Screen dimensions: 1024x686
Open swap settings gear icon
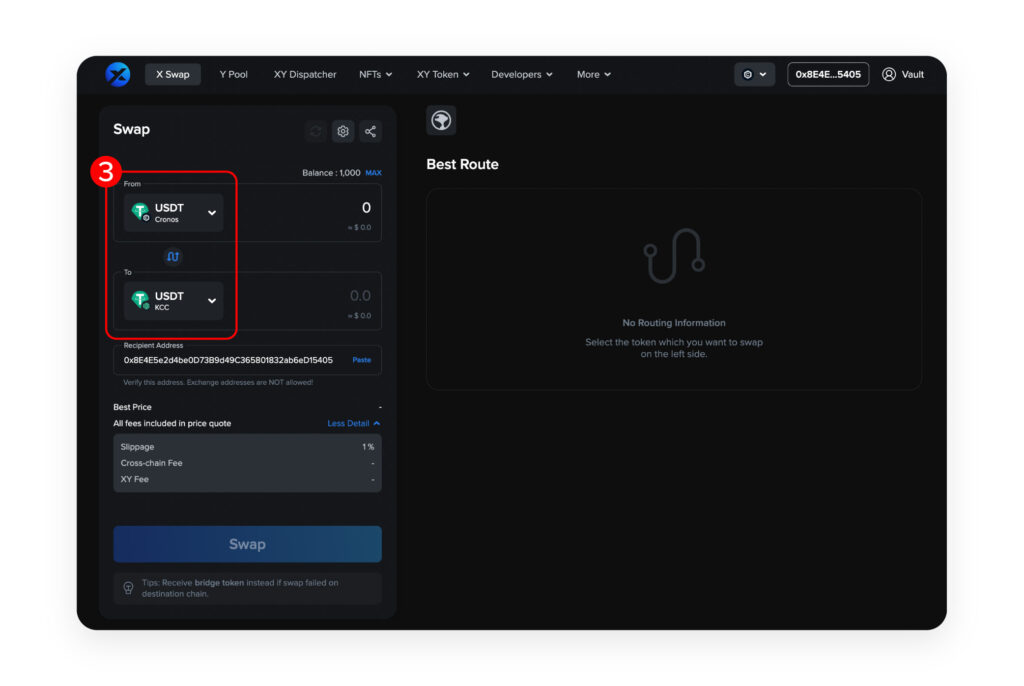click(343, 131)
